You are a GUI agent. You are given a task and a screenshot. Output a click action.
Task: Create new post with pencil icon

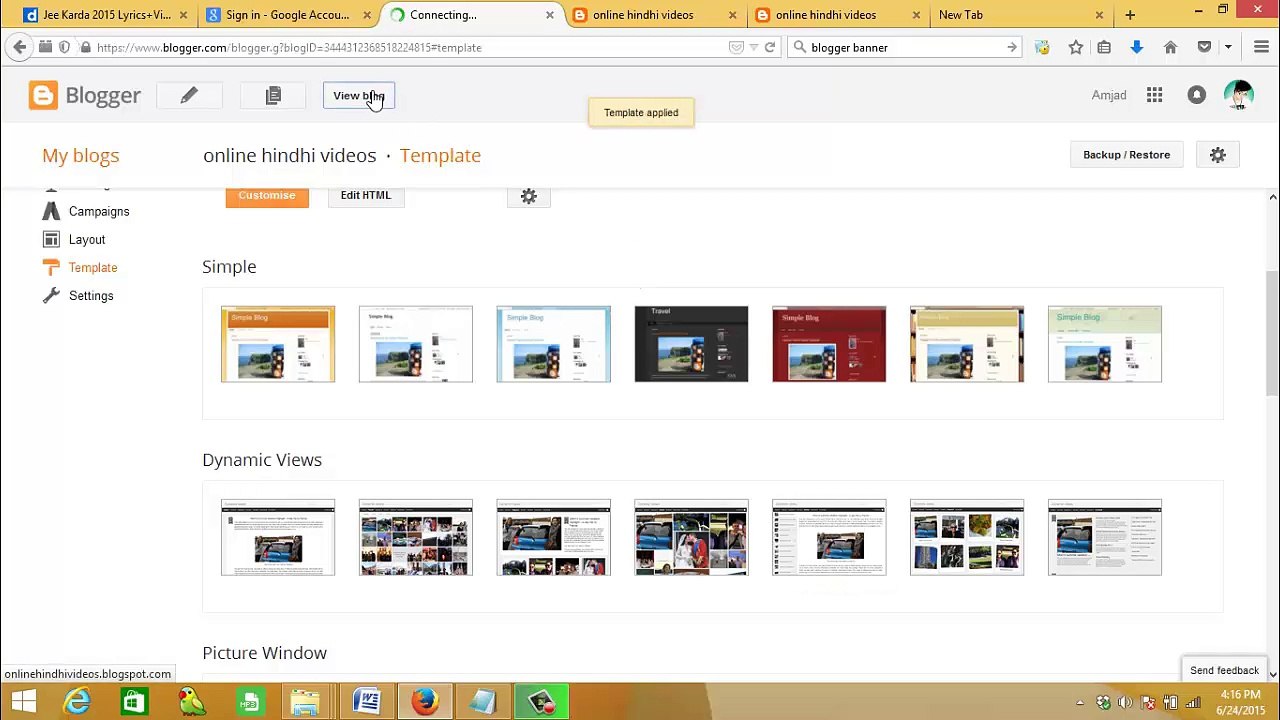[x=189, y=95]
